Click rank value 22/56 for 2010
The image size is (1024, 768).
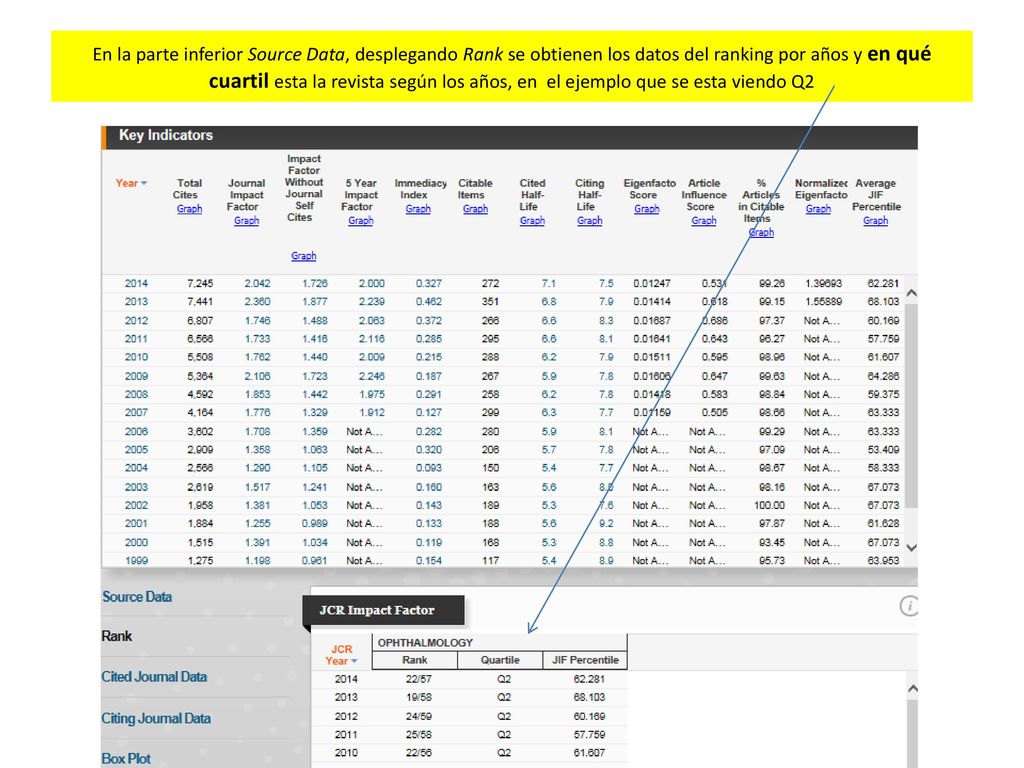tap(419, 753)
